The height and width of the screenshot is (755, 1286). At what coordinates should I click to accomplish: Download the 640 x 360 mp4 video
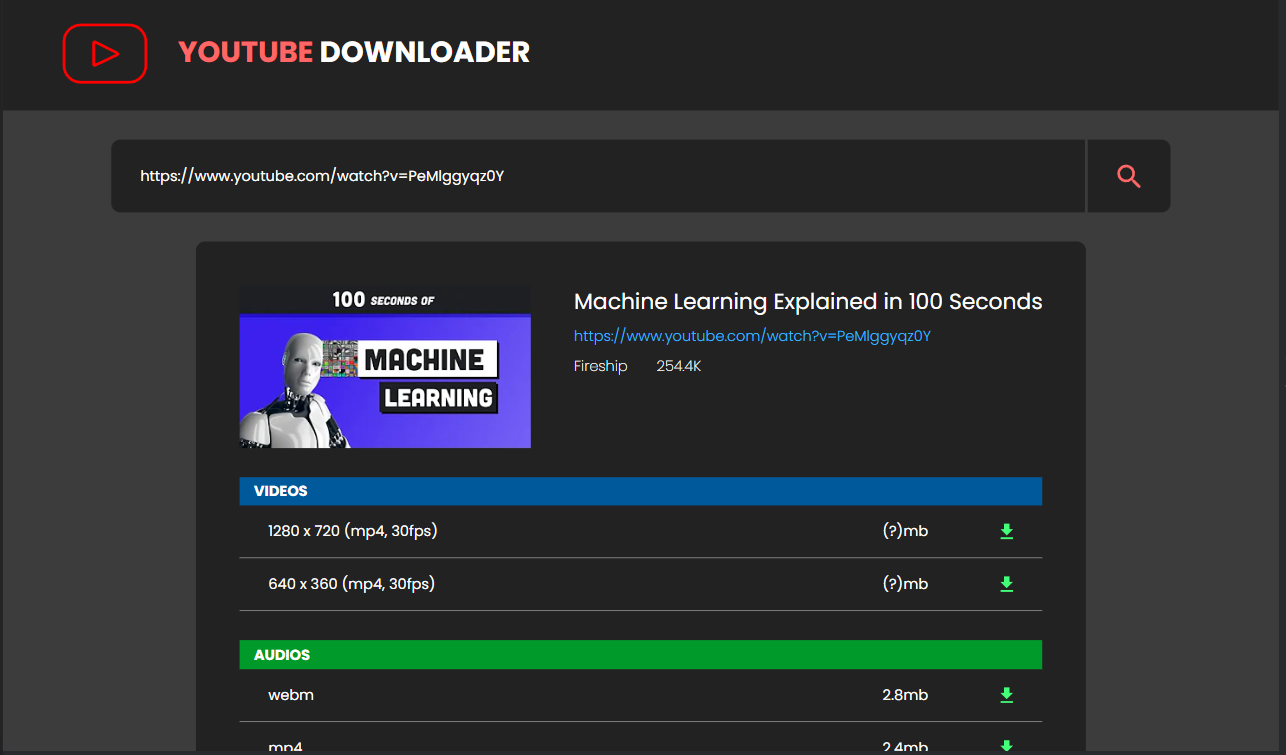pyautogui.click(x=1006, y=584)
